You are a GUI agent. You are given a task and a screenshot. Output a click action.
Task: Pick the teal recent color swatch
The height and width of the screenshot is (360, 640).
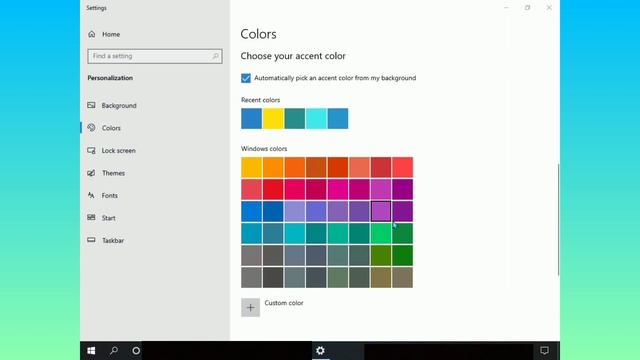[295, 118]
